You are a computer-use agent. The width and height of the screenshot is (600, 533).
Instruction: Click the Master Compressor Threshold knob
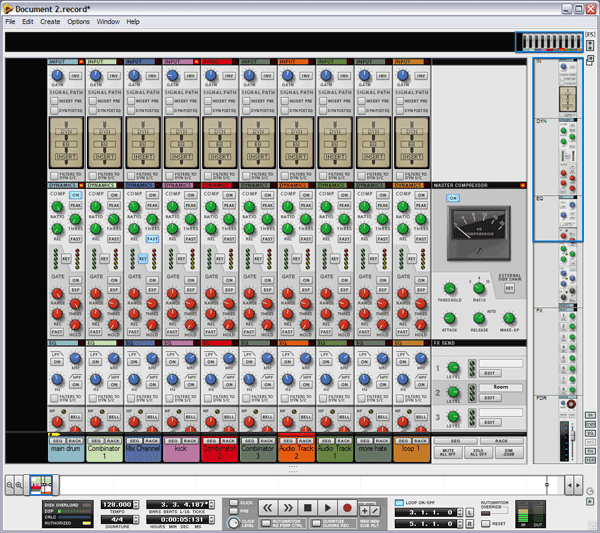[x=450, y=288]
